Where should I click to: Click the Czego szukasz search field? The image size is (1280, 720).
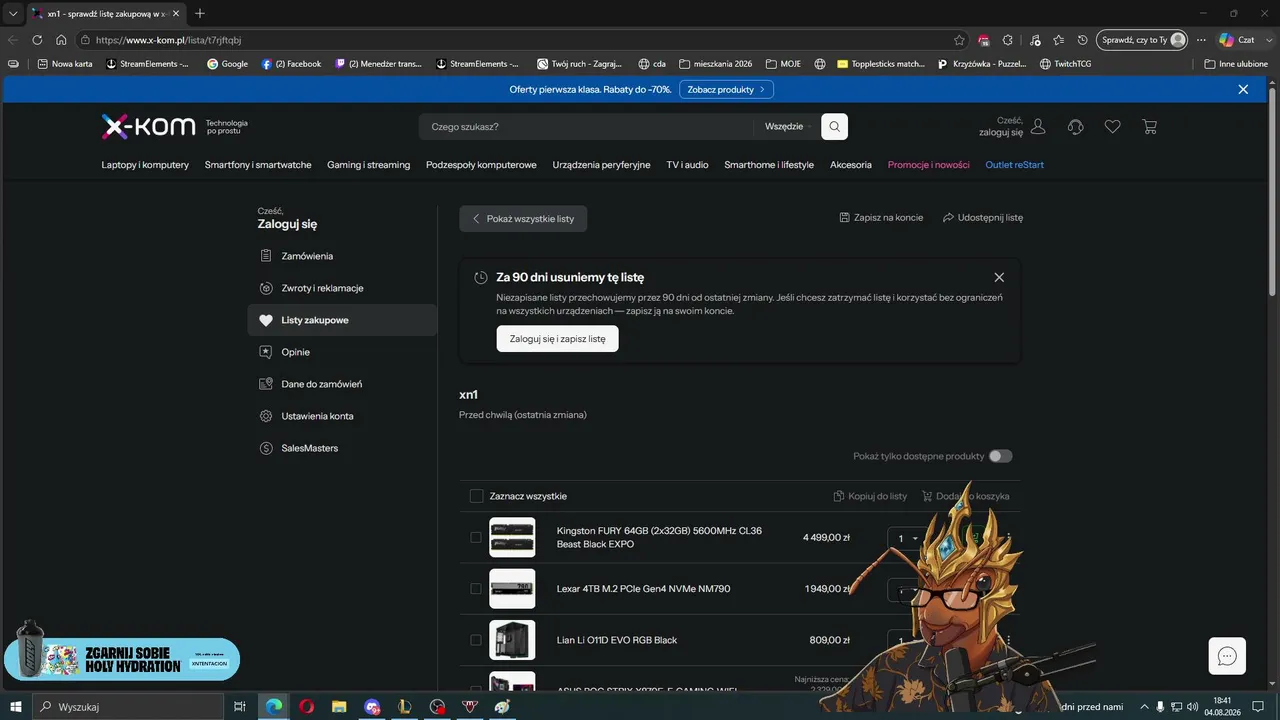(x=586, y=127)
